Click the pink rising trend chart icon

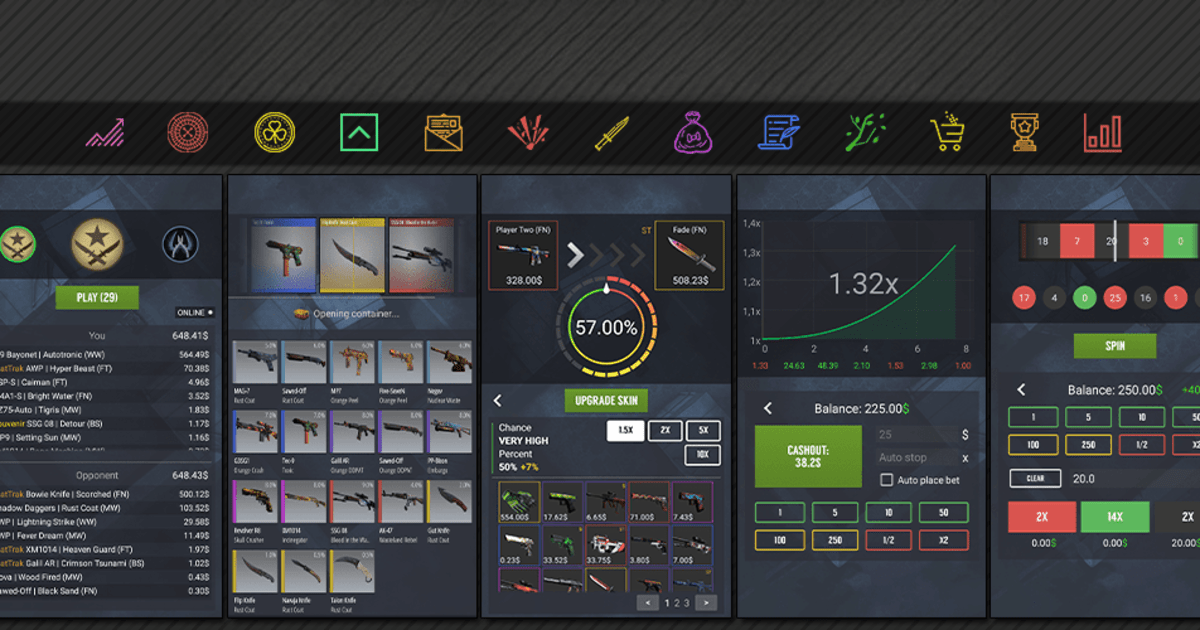(x=105, y=132)
